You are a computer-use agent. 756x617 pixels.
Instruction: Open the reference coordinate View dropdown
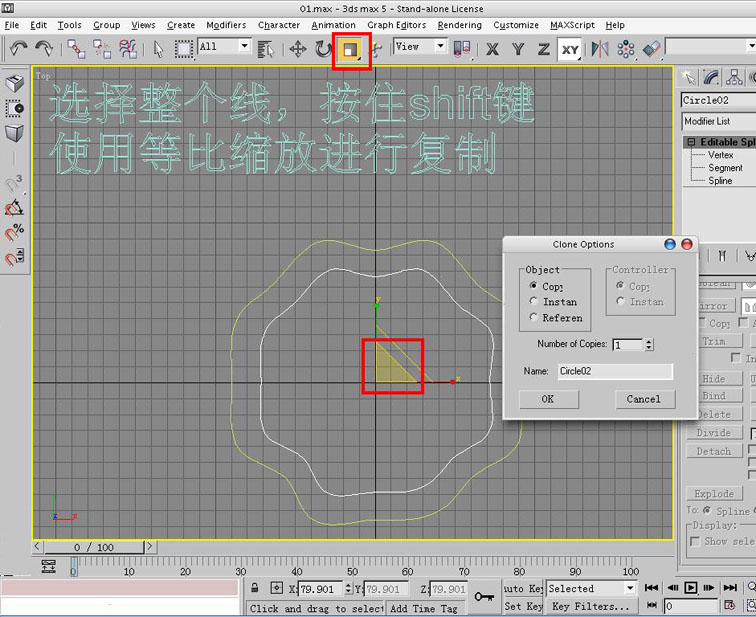pos(440,46)
